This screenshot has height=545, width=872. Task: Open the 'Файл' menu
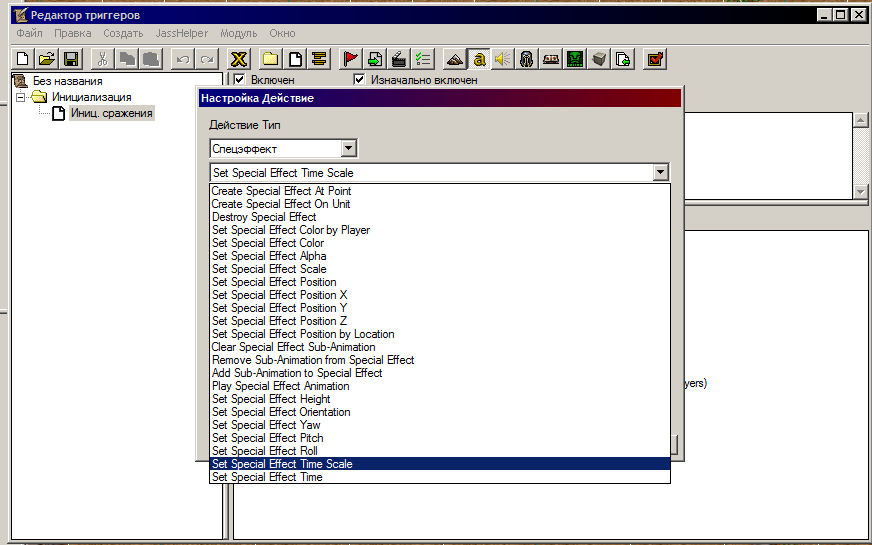tap(29, 33)
